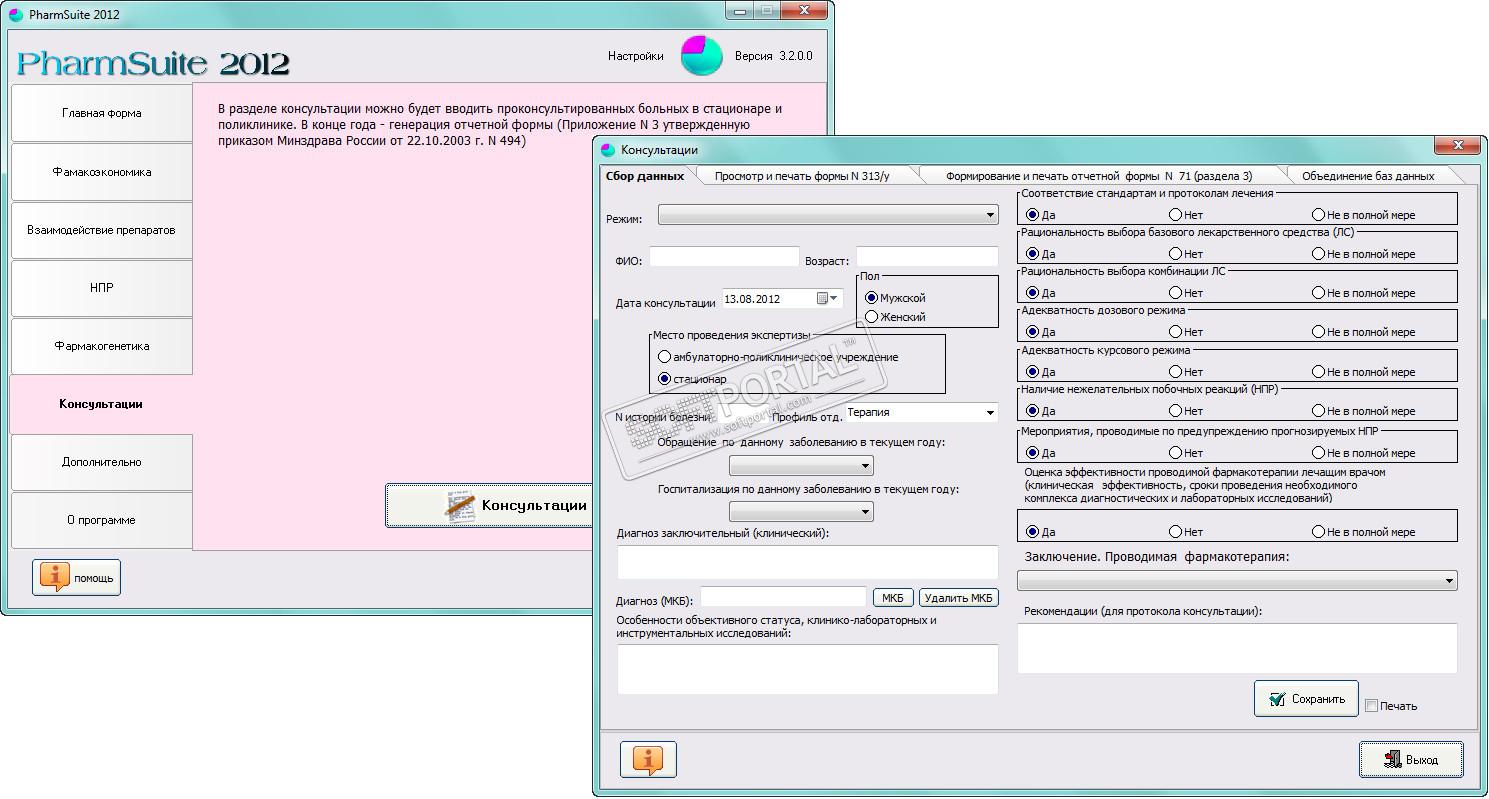Switch to the Сбор данных tab
Screen dimensions: 1489x799
[x=645, y=176]
